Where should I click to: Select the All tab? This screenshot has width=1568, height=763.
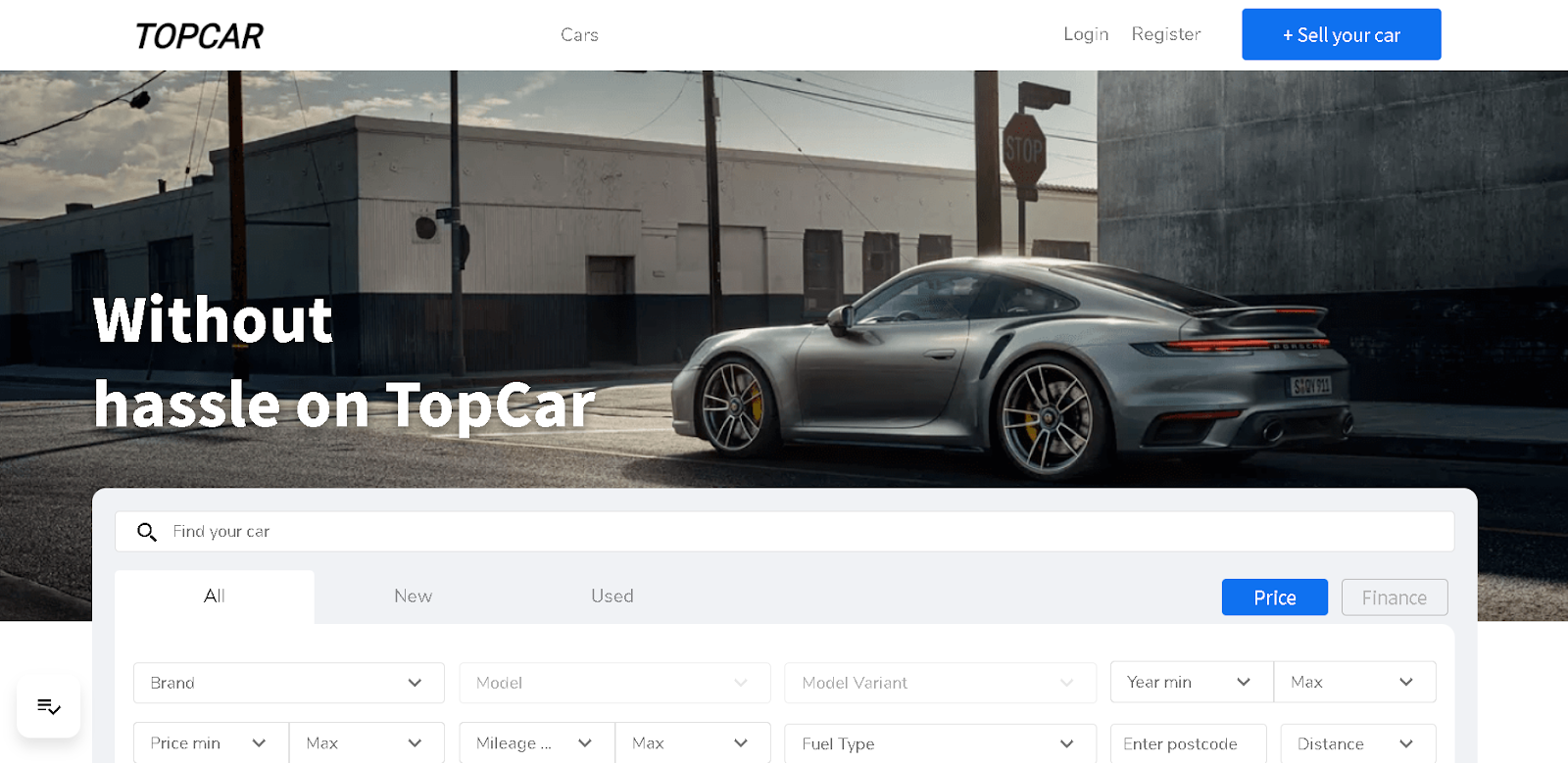215,596
